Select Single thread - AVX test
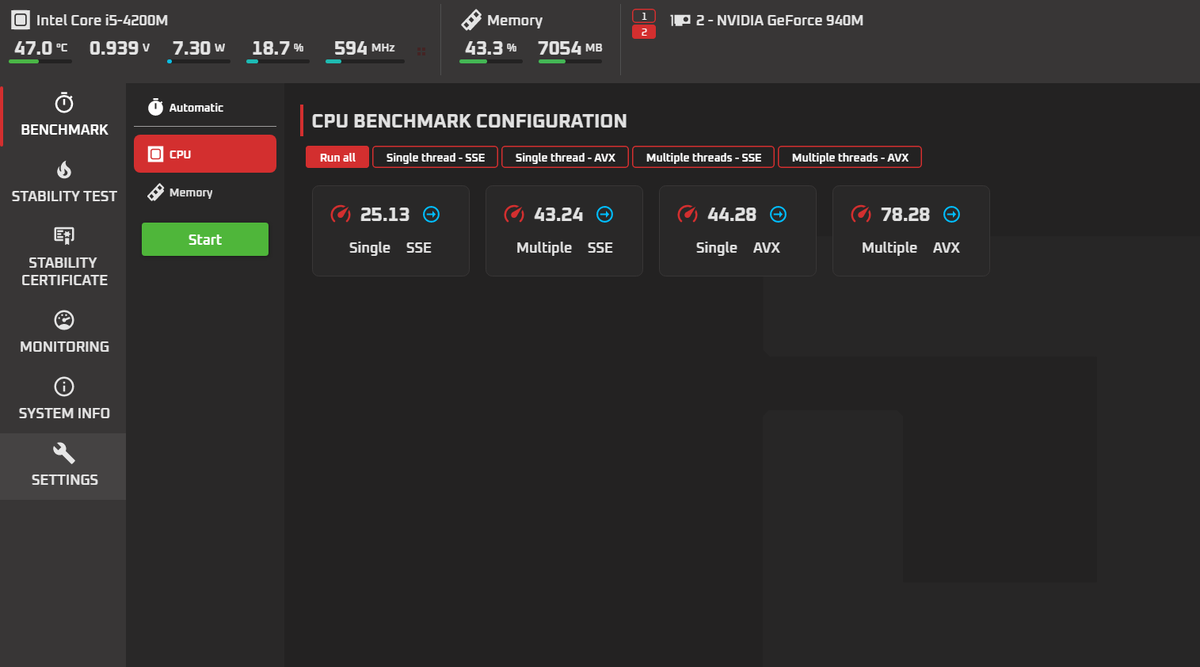Image resolution: width=1200 pixels, height=667 pixels. pyautogui.click(x=565, y=157)
